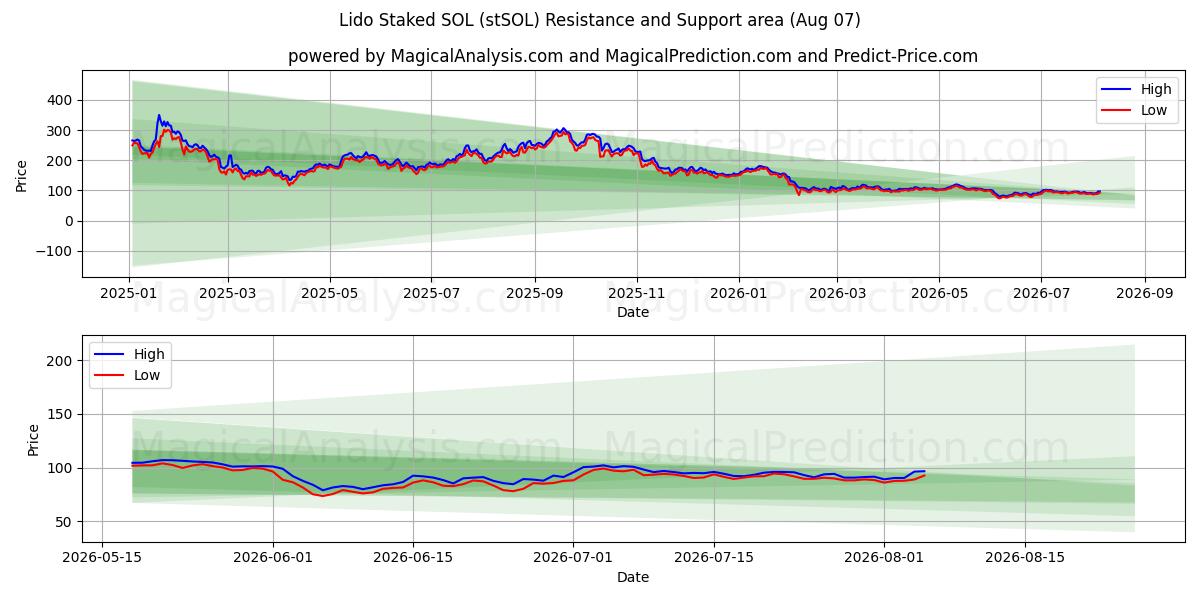Click the '2026-05-15' x-axis label in the bottom chart
Screen dimensions: 1200x600
pos(102,558)
